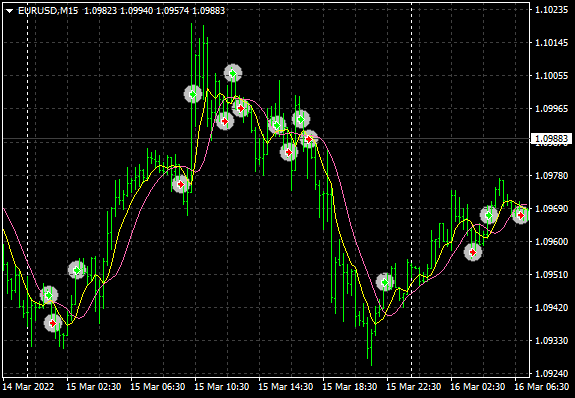Select the last red arrow signal near 16 Mar 06:30

point(520,215)
